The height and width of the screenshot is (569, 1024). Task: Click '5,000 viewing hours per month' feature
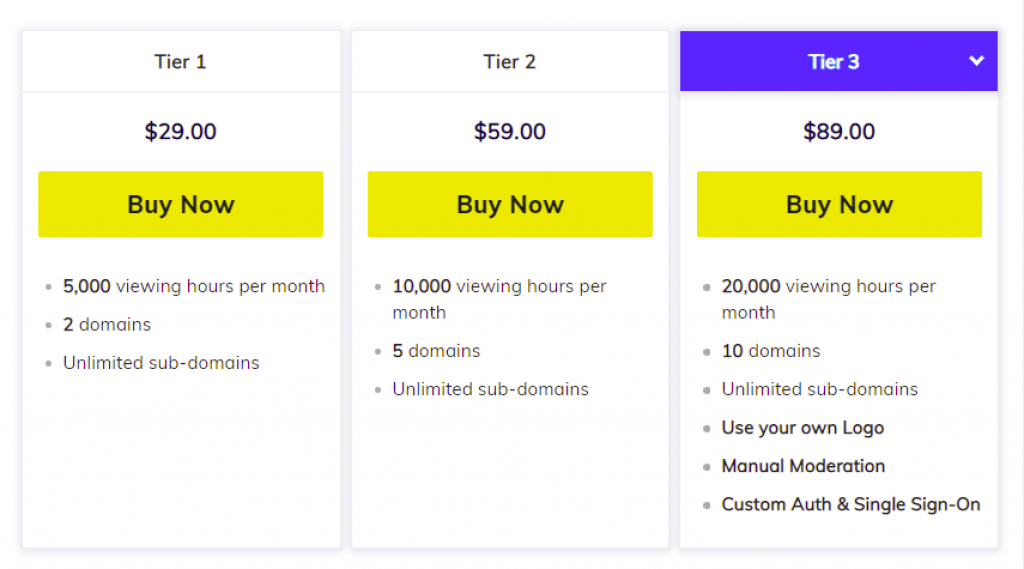tap(194, 286)
